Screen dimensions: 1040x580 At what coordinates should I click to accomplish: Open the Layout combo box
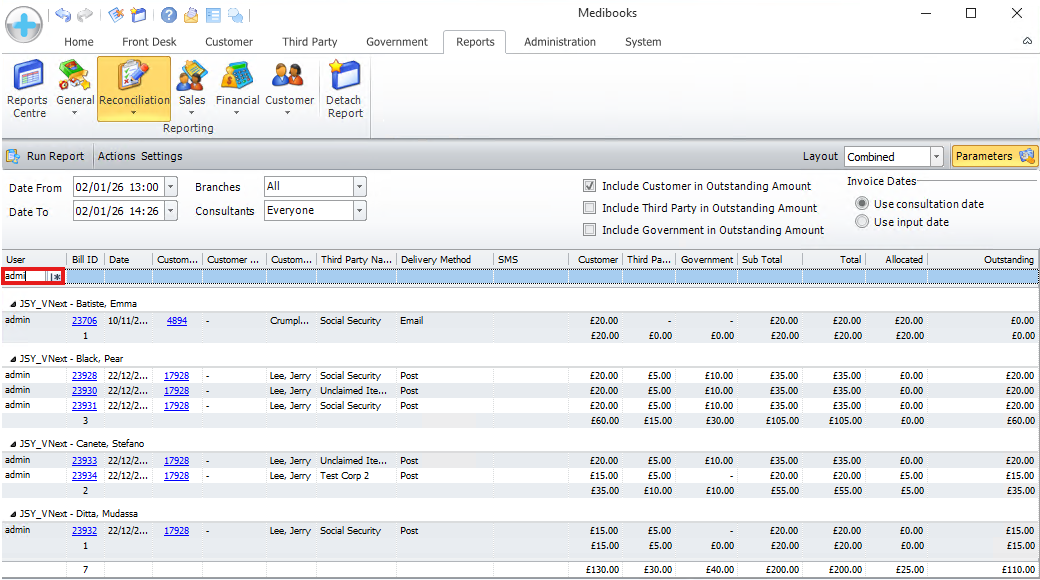[x=936, y=157]
